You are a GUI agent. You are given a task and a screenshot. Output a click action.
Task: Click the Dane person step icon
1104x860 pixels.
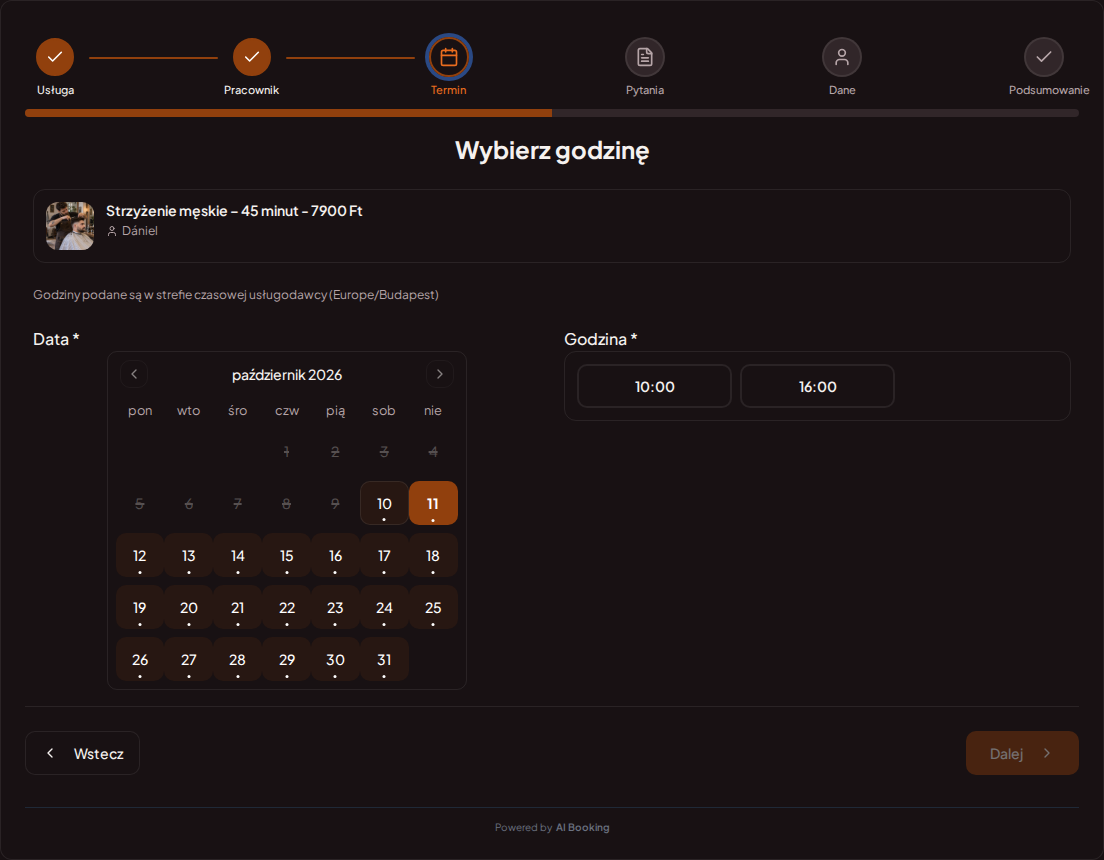point(842,57)
